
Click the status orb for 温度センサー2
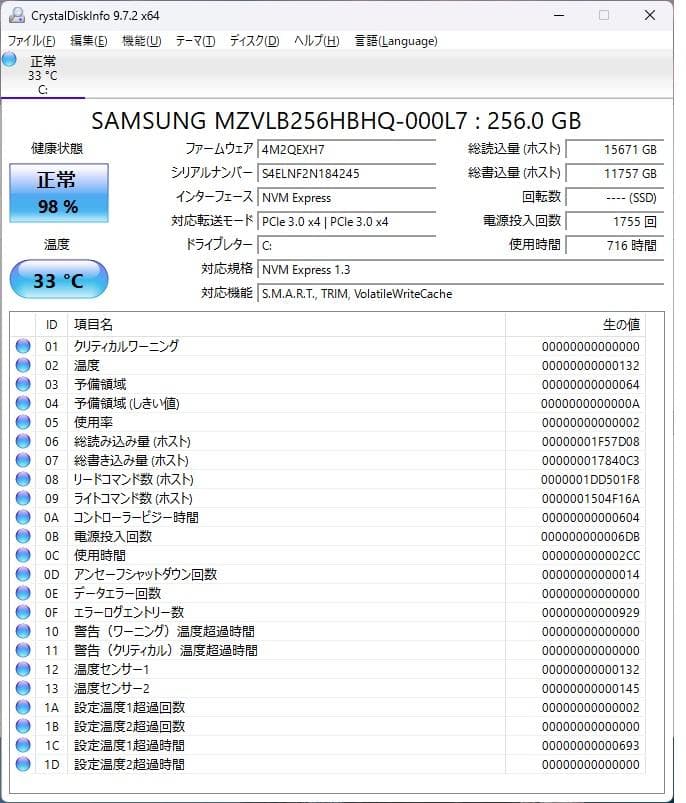[x=23, y=688]
